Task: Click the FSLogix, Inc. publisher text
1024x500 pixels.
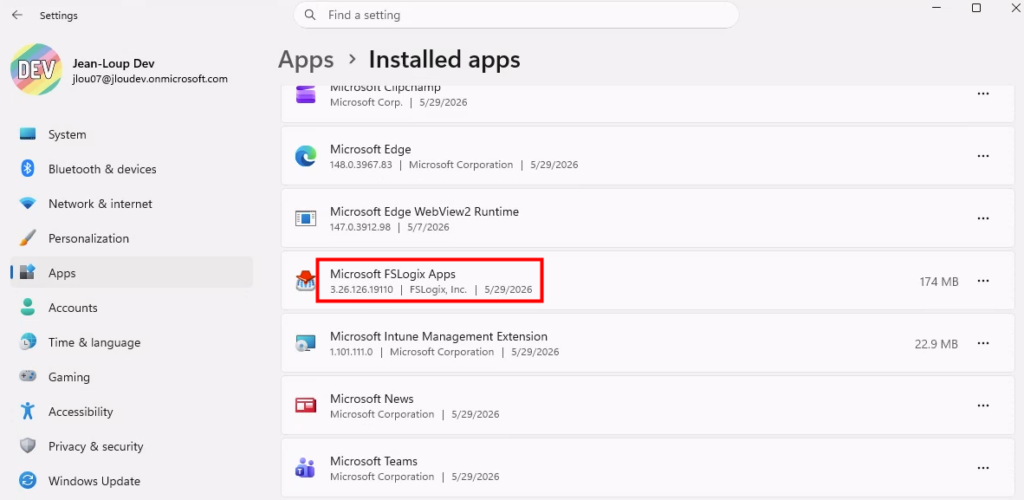Action: 438,290
